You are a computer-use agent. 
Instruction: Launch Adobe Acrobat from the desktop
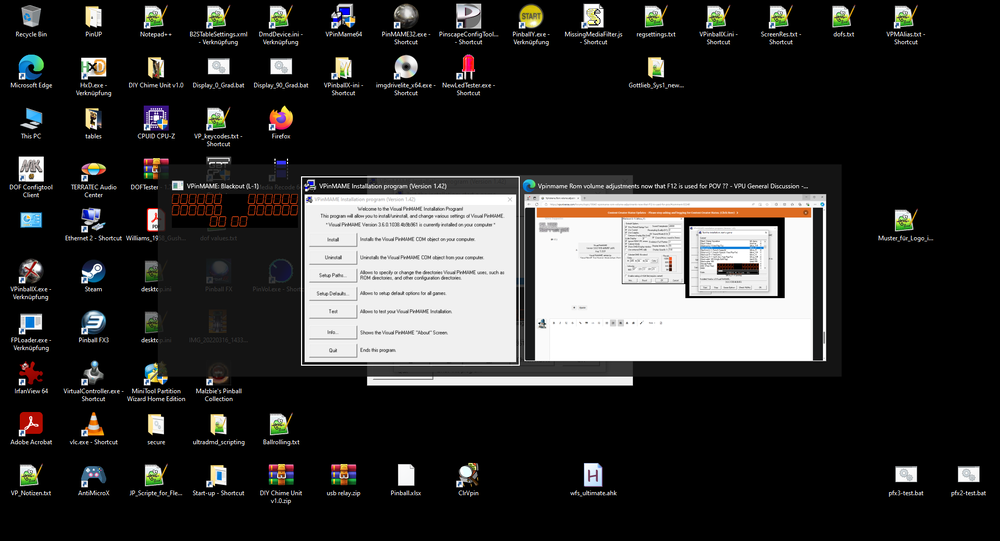tap(31, 425)
